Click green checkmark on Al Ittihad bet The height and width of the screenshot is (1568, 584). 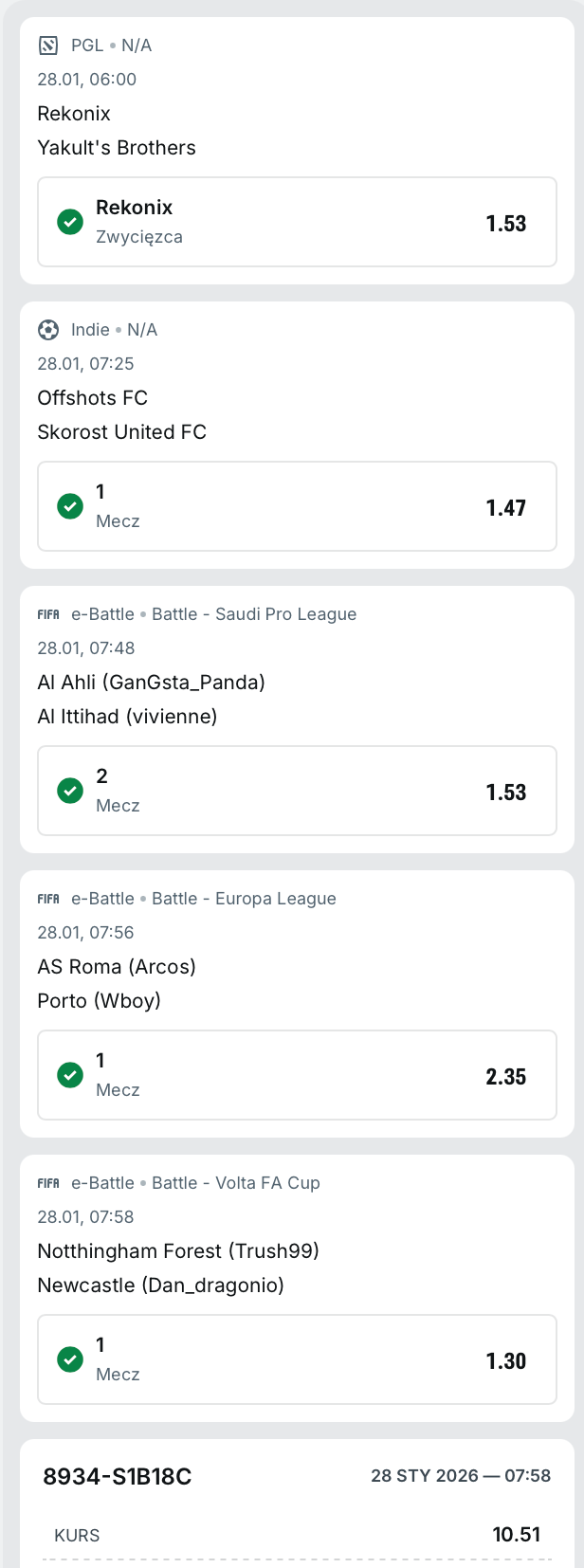[70, 791]
